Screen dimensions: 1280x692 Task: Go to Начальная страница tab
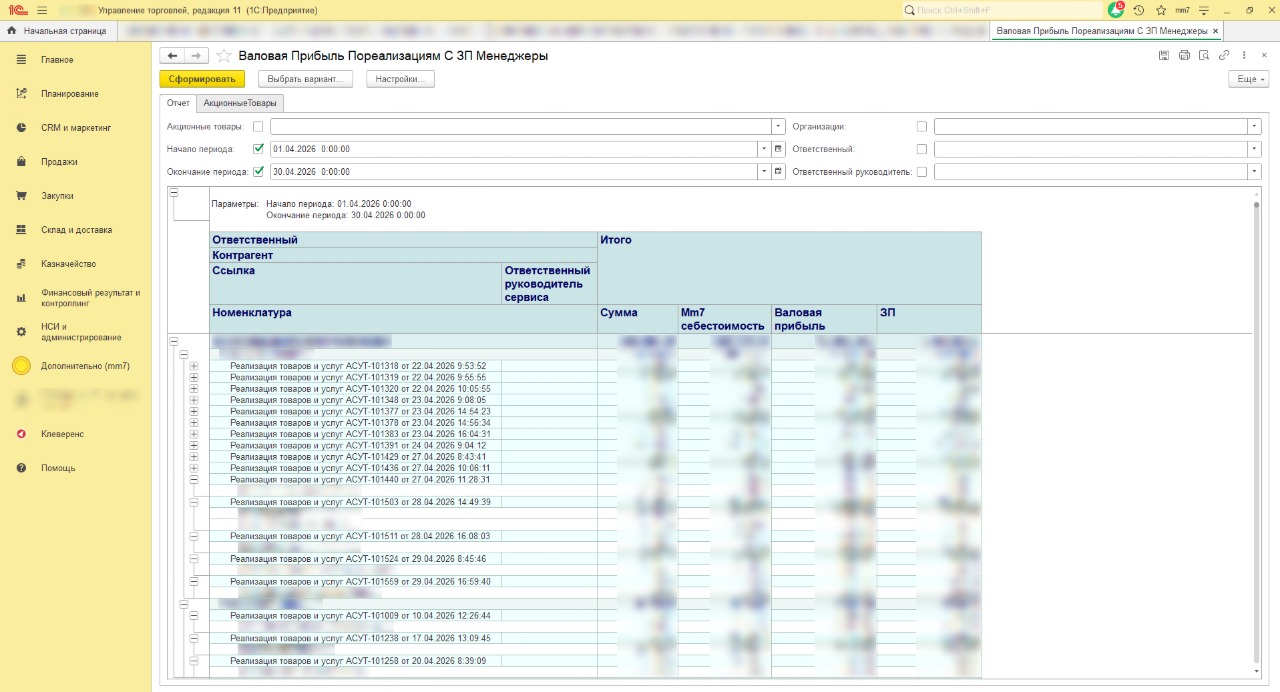click(x=57, y=31)
